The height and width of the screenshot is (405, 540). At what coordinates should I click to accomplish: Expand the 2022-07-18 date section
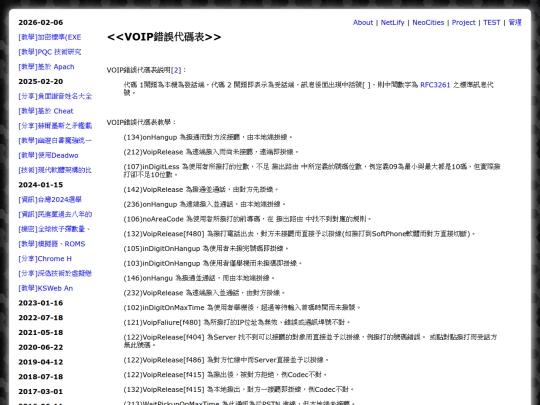click(x=41, y=318)
